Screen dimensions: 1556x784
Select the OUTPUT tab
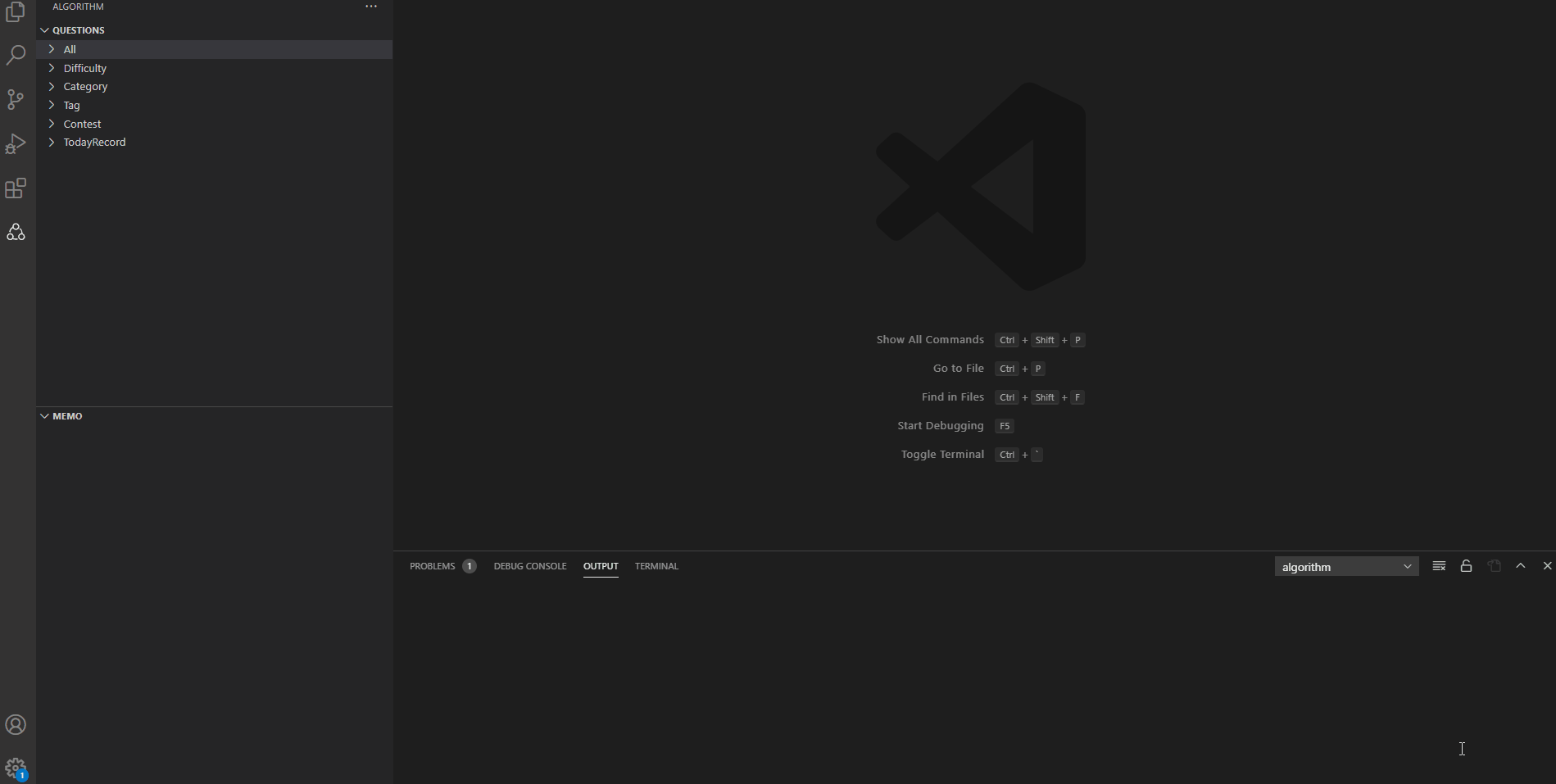[x=601, y=566]
